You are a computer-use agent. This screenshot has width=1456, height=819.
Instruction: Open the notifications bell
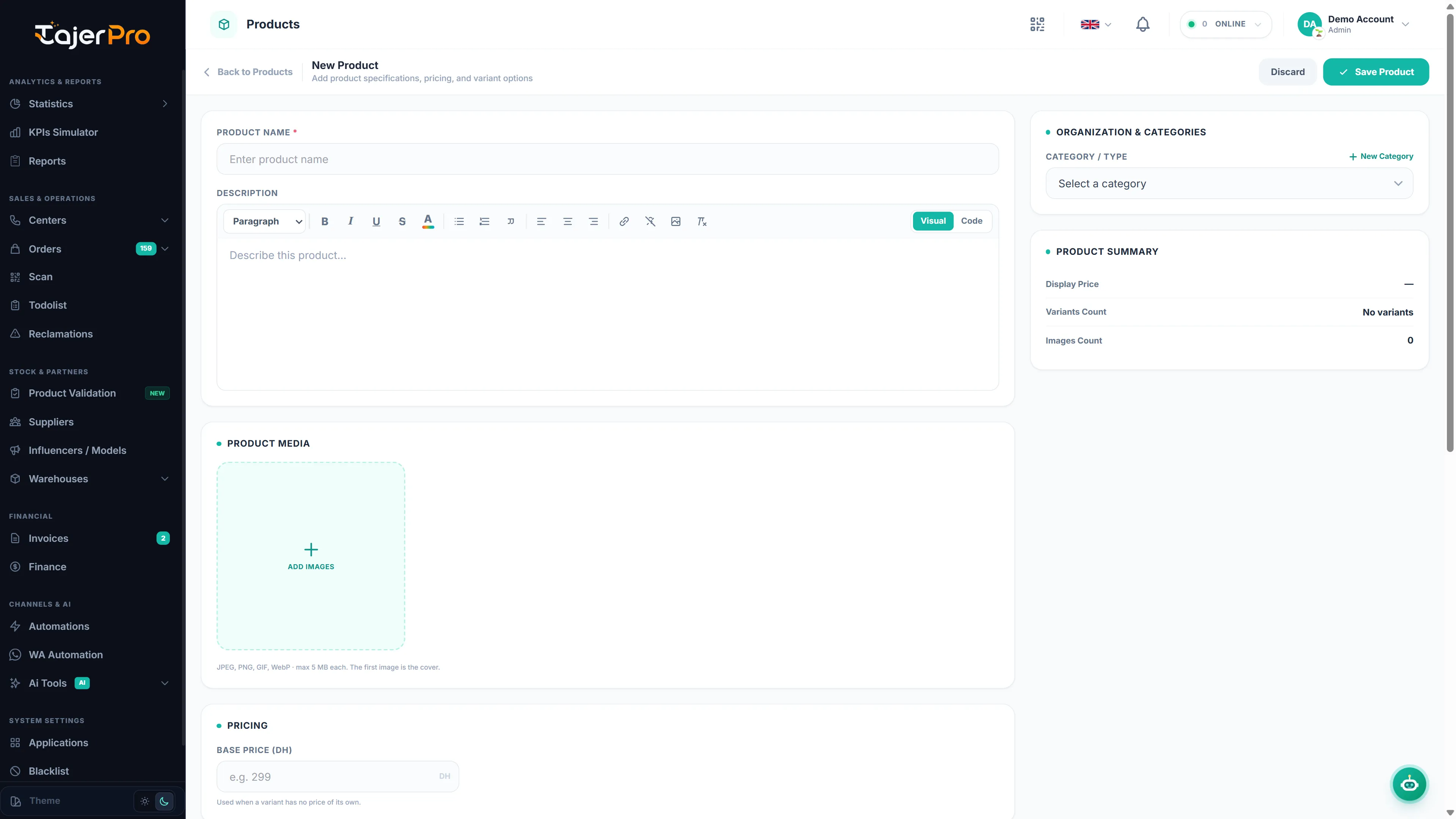tap(1142, 24)
